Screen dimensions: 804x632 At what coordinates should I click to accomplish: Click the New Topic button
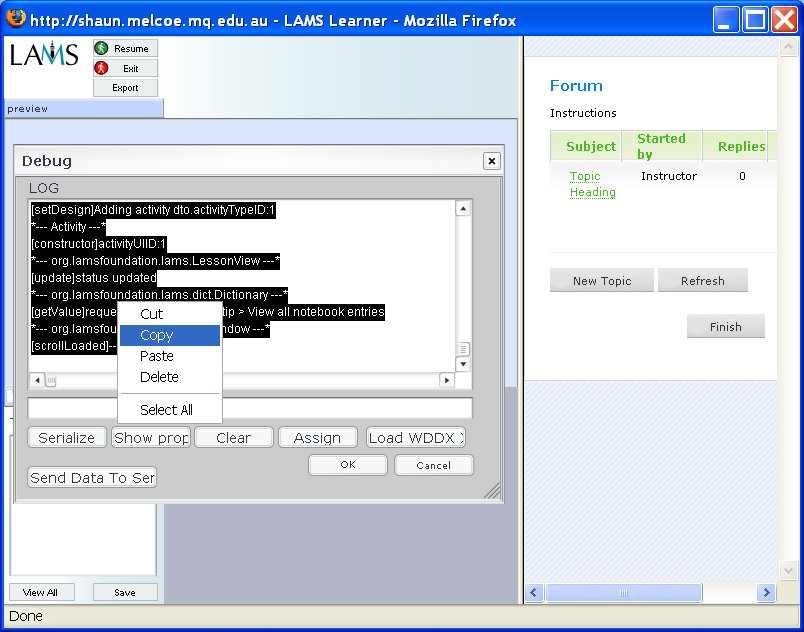click(x=602, y=281)
